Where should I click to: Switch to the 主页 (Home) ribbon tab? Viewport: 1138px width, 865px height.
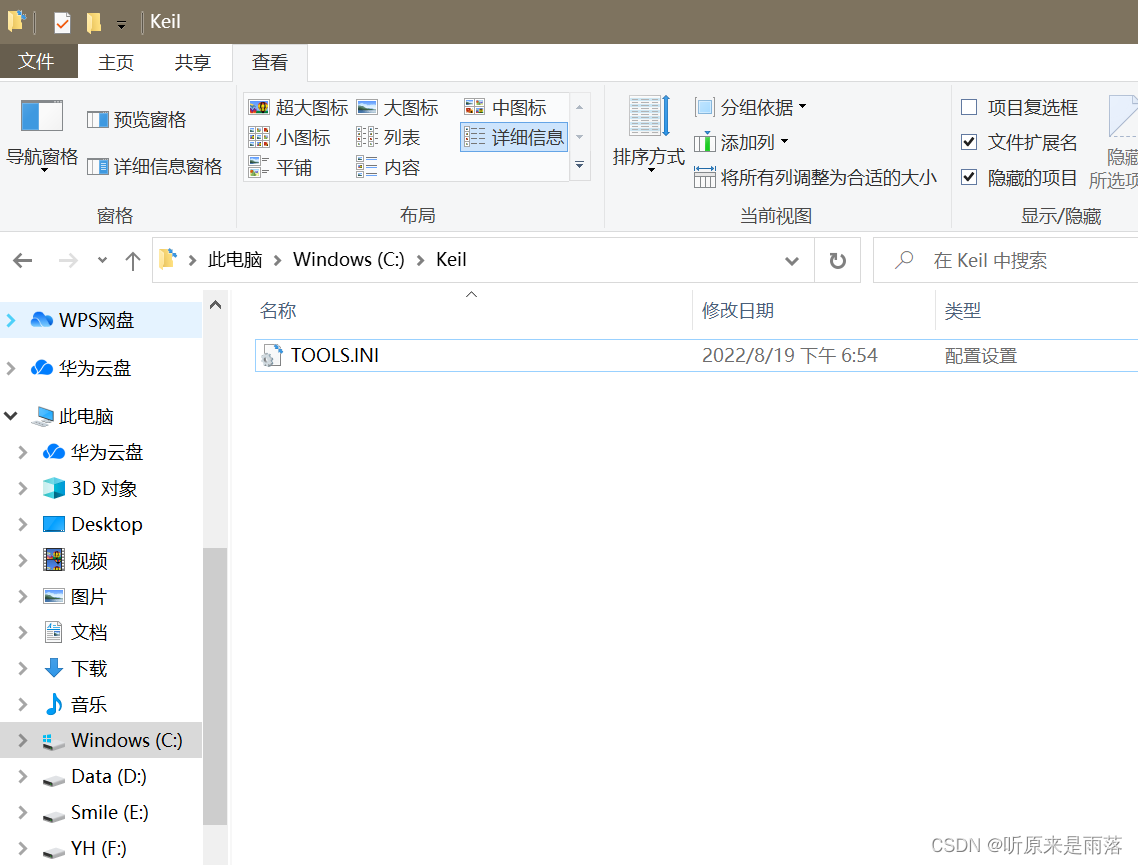coord(116,62)
